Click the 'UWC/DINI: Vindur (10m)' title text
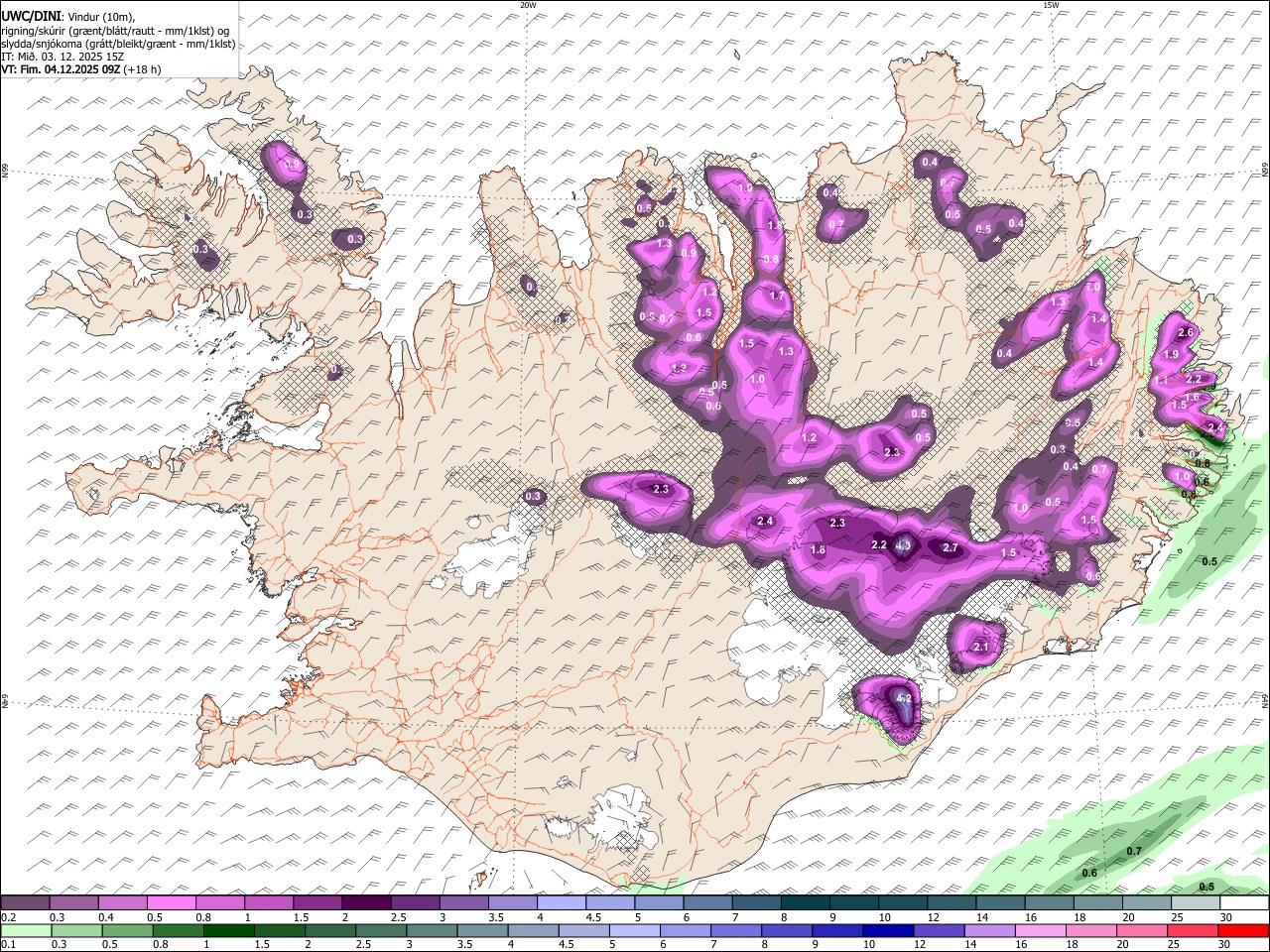 (x=67, y=17)
